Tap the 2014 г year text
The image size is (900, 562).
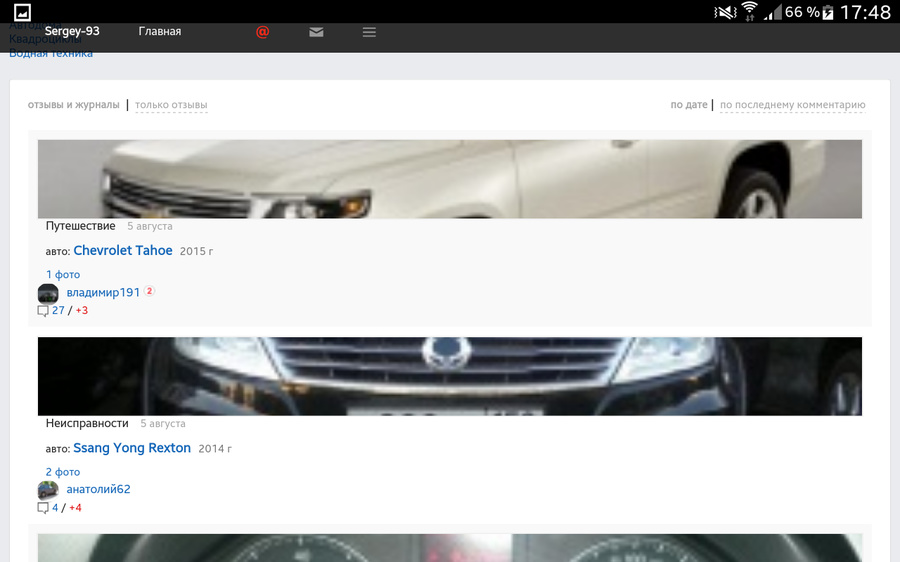tap(215, 449)
